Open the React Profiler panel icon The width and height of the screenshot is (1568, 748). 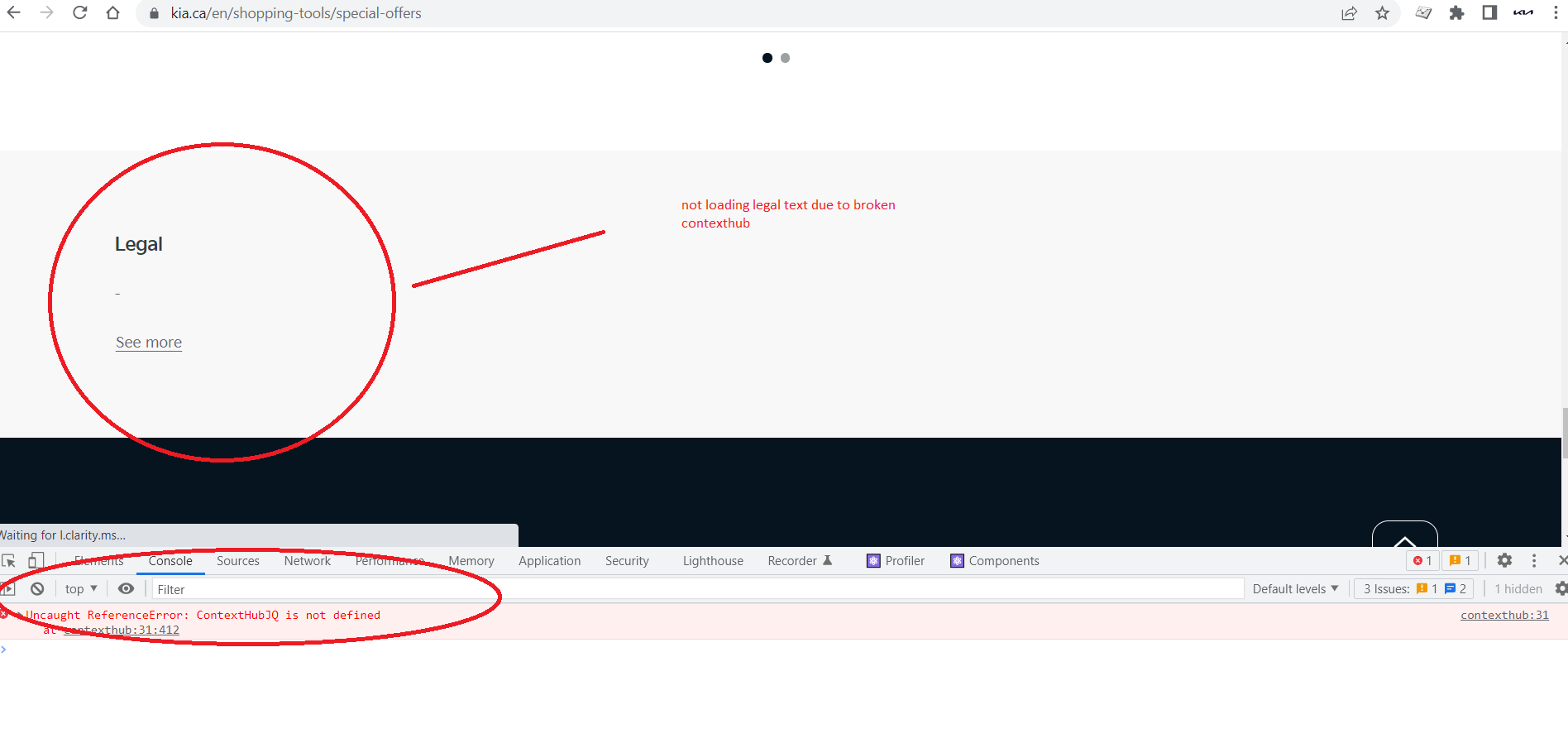(x=873, y=560)
